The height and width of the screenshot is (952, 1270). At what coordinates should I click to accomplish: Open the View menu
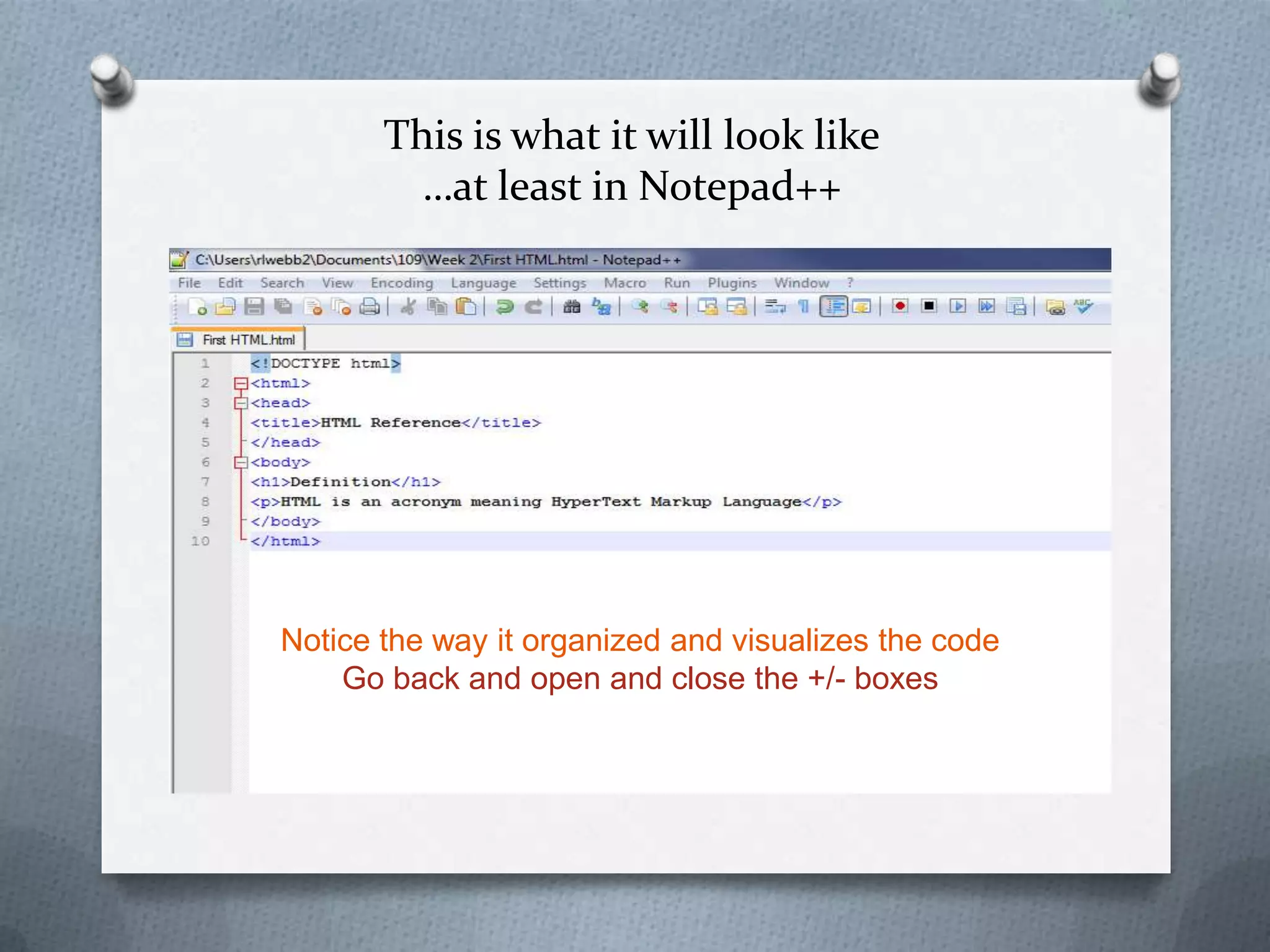click(337, 283)
